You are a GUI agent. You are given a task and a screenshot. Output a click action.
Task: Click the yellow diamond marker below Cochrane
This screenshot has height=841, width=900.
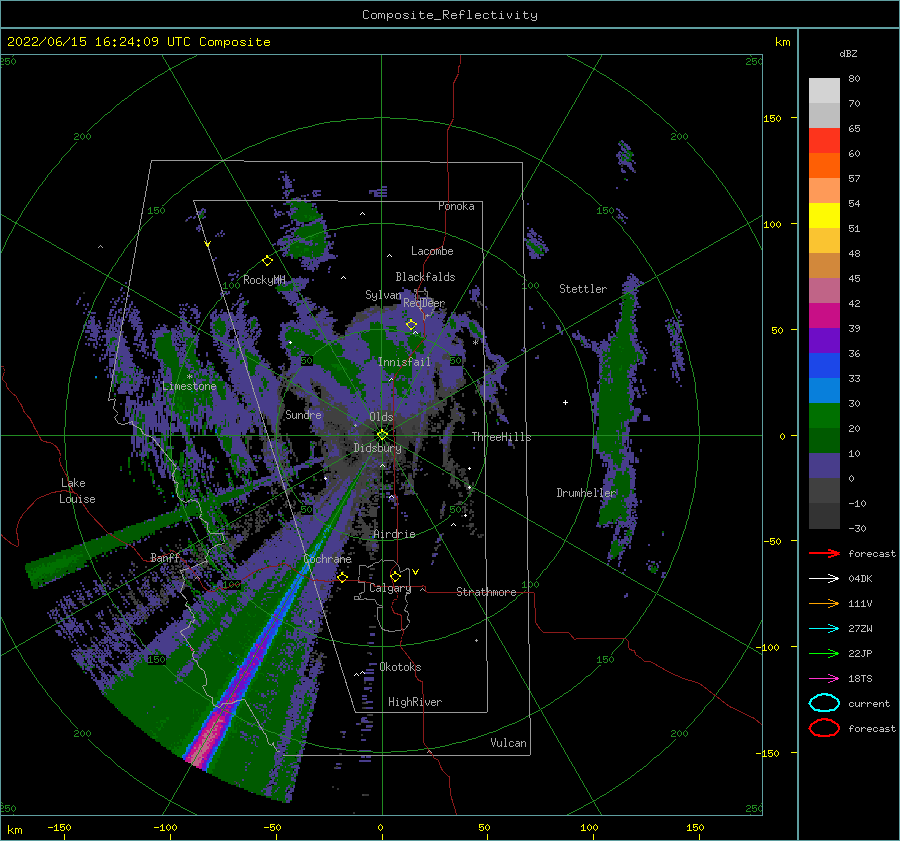(342, 577)
